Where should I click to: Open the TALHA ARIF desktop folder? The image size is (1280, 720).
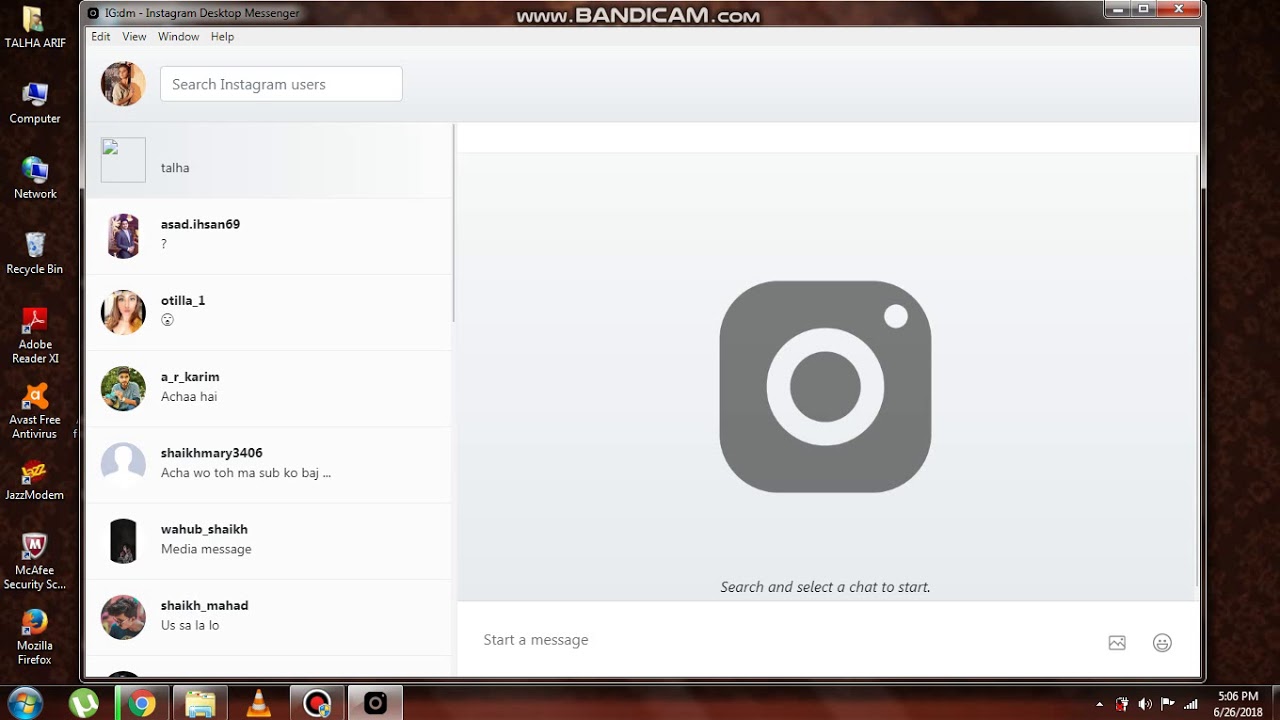point(35,29)
